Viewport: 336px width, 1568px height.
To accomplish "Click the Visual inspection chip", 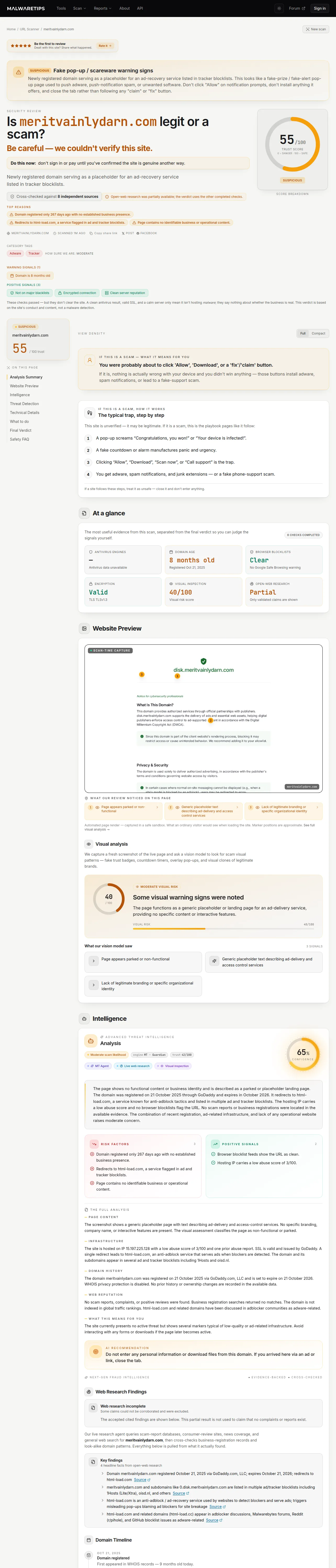I will pos(173,1066).
